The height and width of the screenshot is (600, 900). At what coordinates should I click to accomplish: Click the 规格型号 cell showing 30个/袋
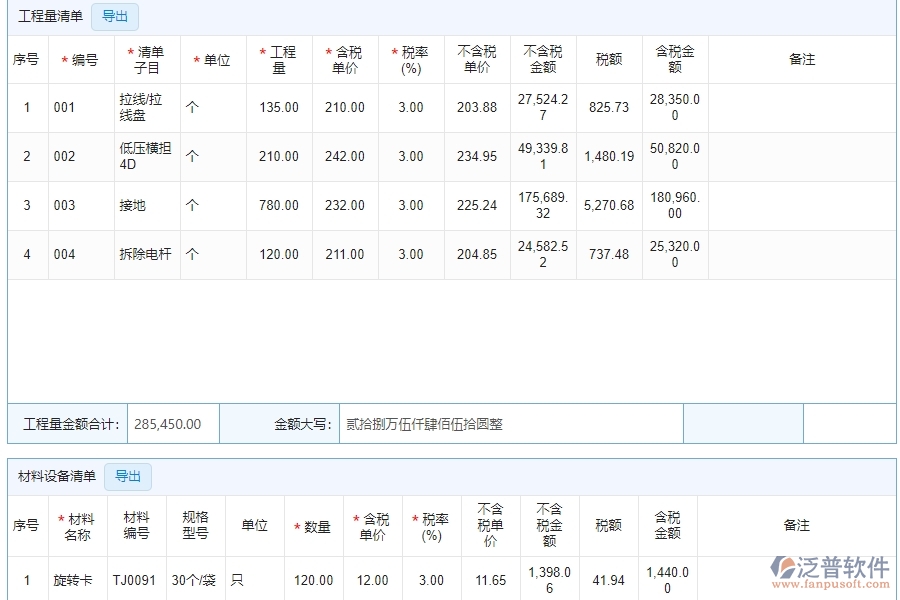pyautogui.click(x=195, y=581)
